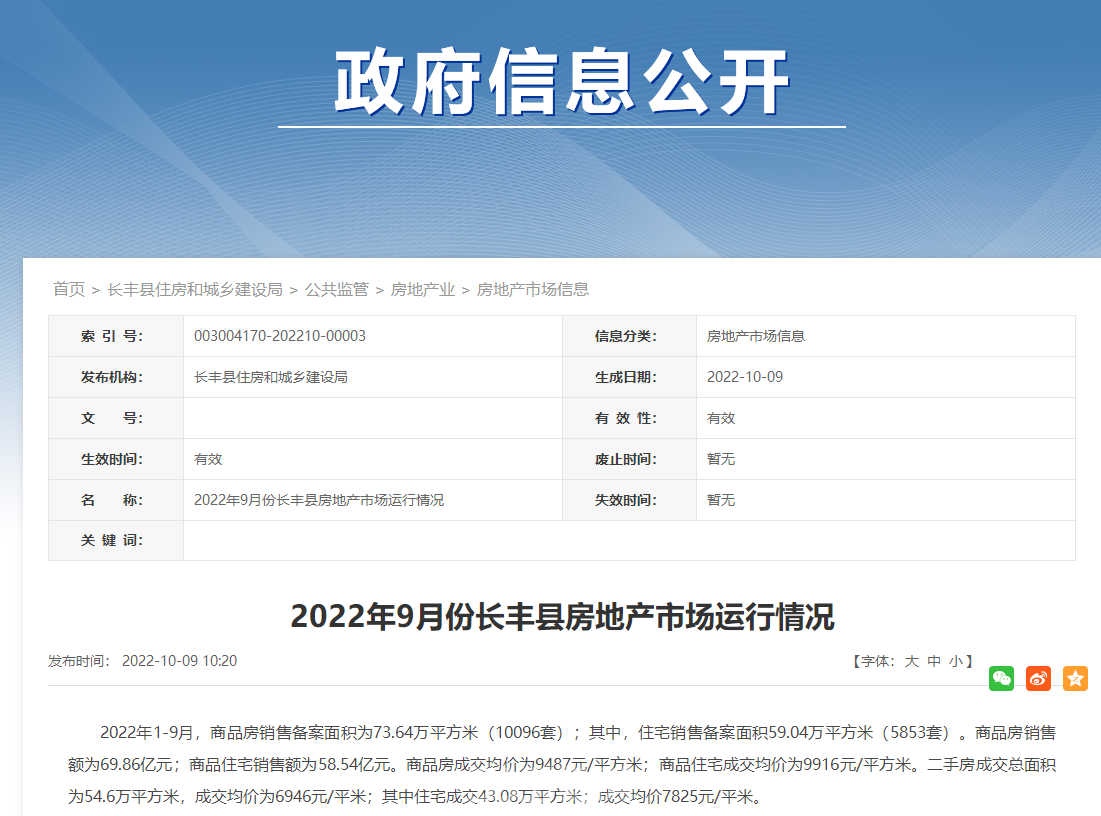Go to 长丰县住房和城乡建设局 breadcrumb
The height and width of the screenshot is (816, 1101).
point(195,289)
